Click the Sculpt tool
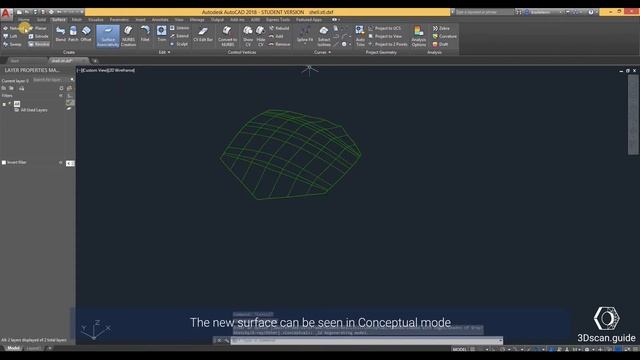 pyautogui.click(x=179, y=44)
